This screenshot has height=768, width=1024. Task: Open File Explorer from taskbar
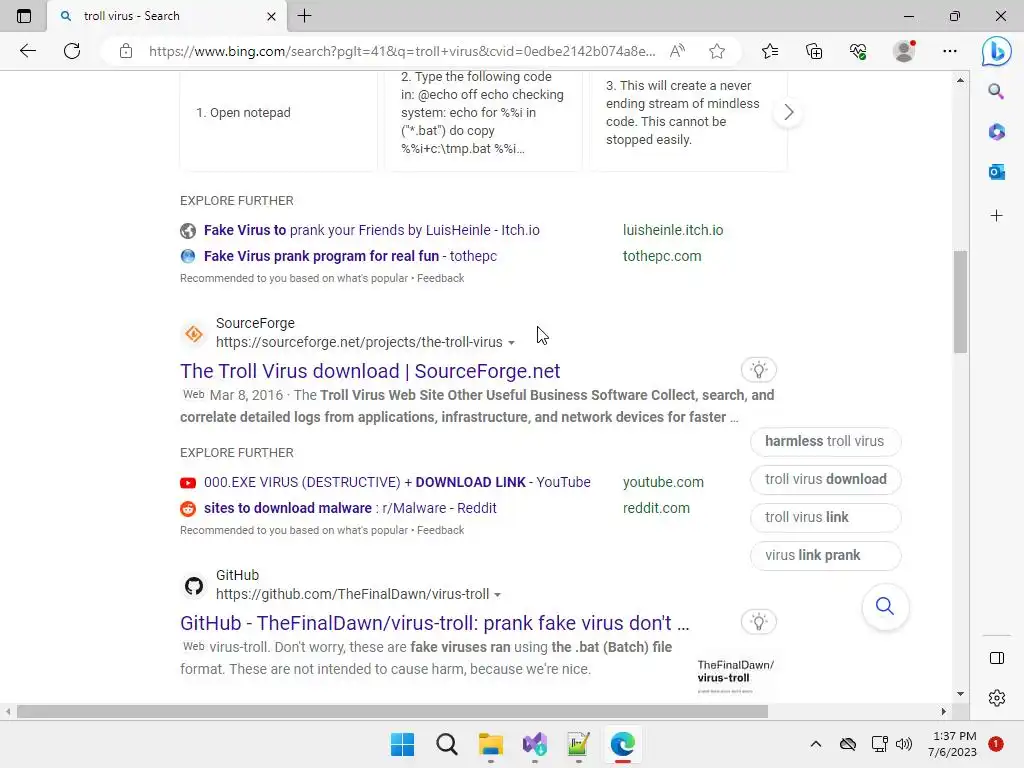490,744
